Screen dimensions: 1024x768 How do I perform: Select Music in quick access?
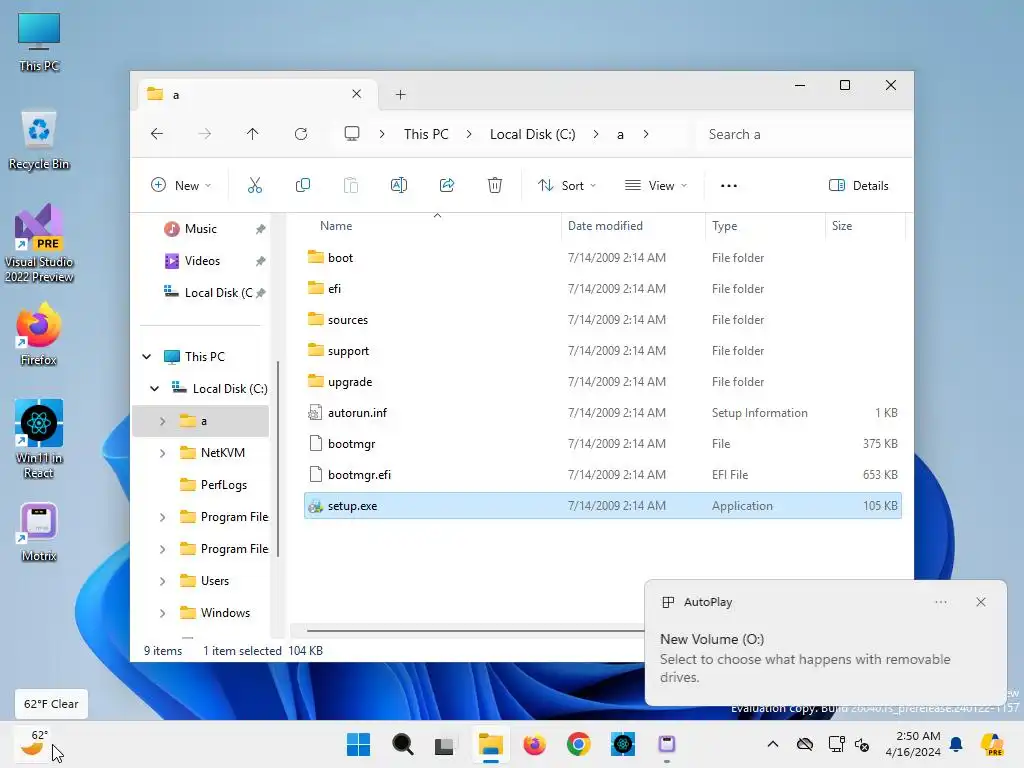pos(200,229)
